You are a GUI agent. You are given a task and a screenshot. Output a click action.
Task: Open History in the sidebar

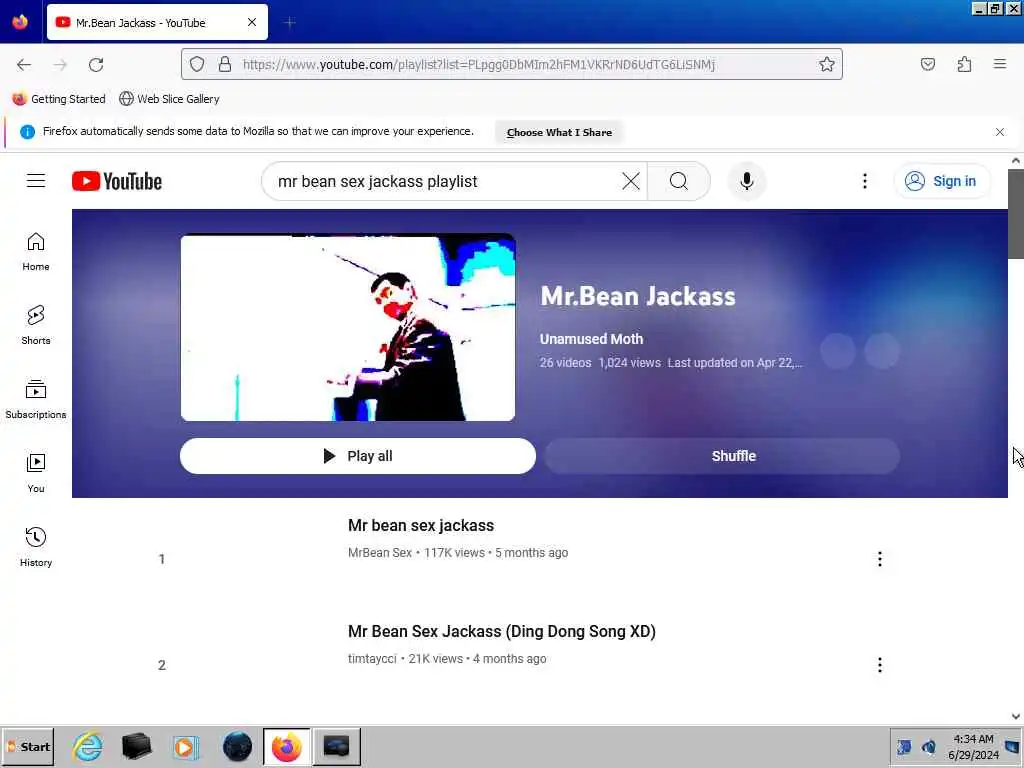(36, 547)
